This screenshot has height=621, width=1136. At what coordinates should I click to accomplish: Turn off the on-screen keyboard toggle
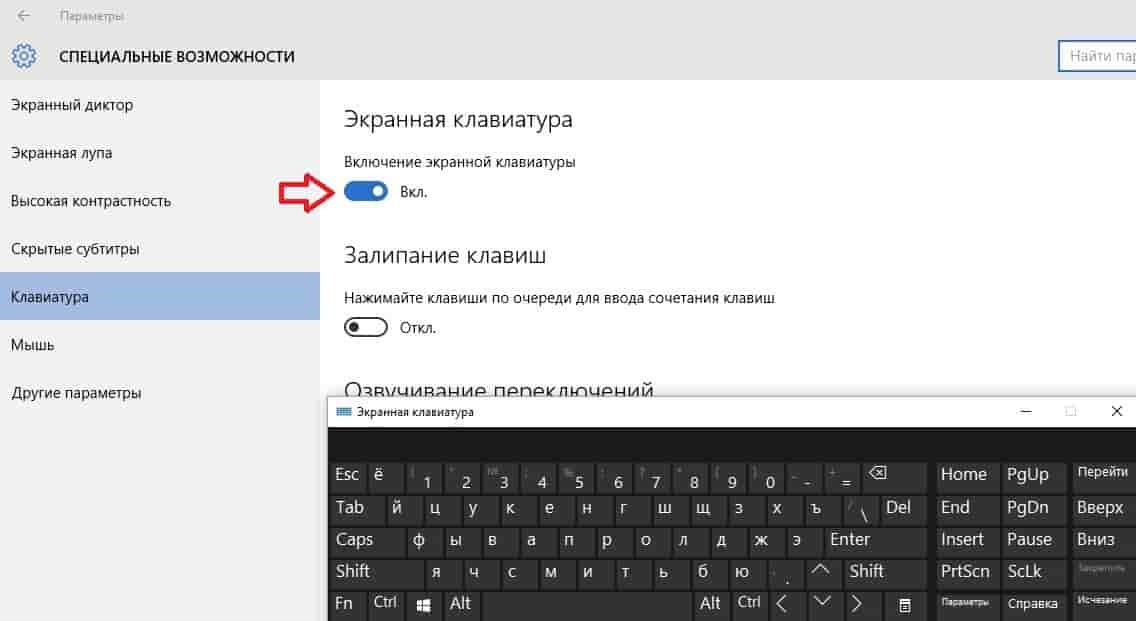point(366,191)
